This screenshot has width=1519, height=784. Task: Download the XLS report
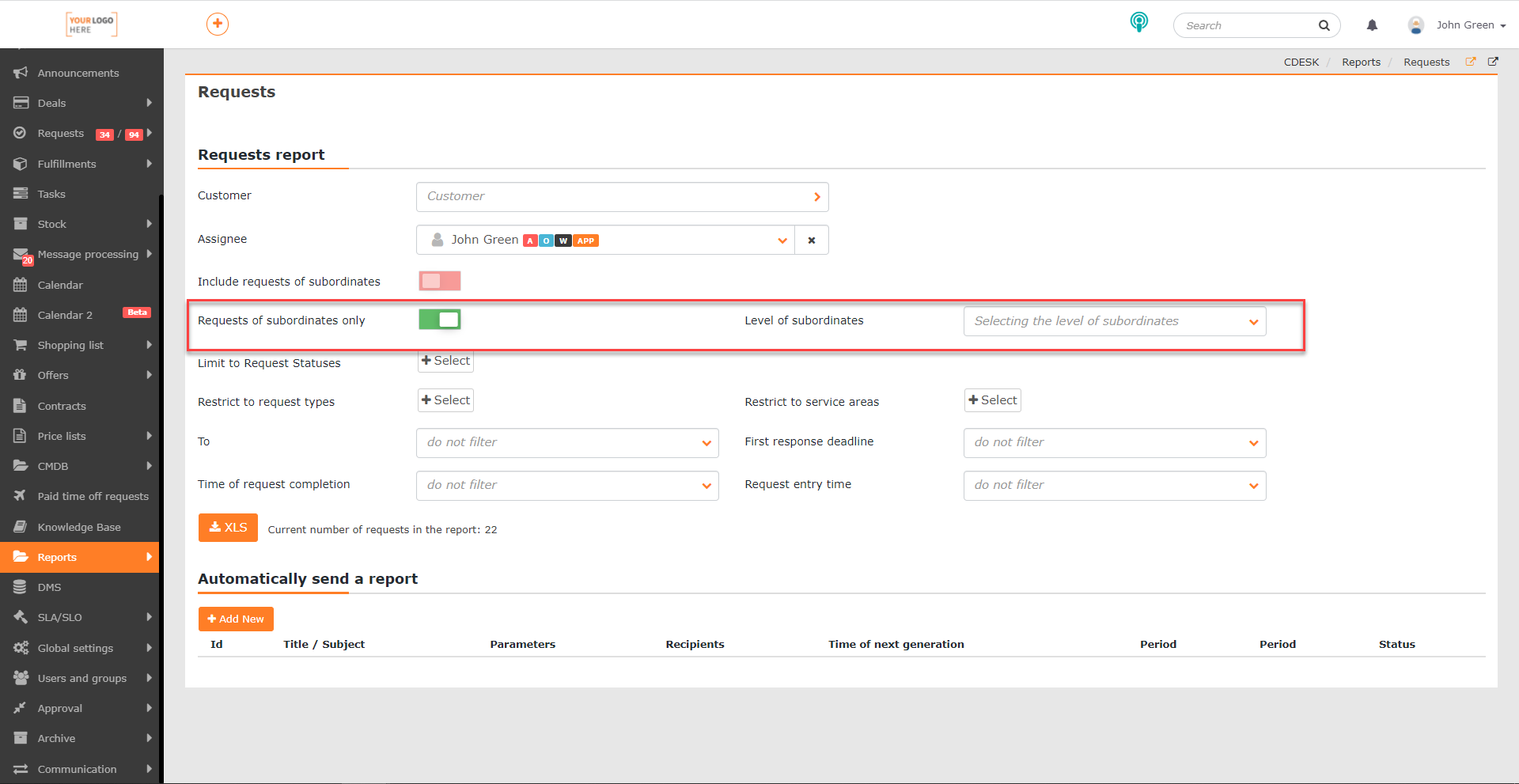pos(228,528)
